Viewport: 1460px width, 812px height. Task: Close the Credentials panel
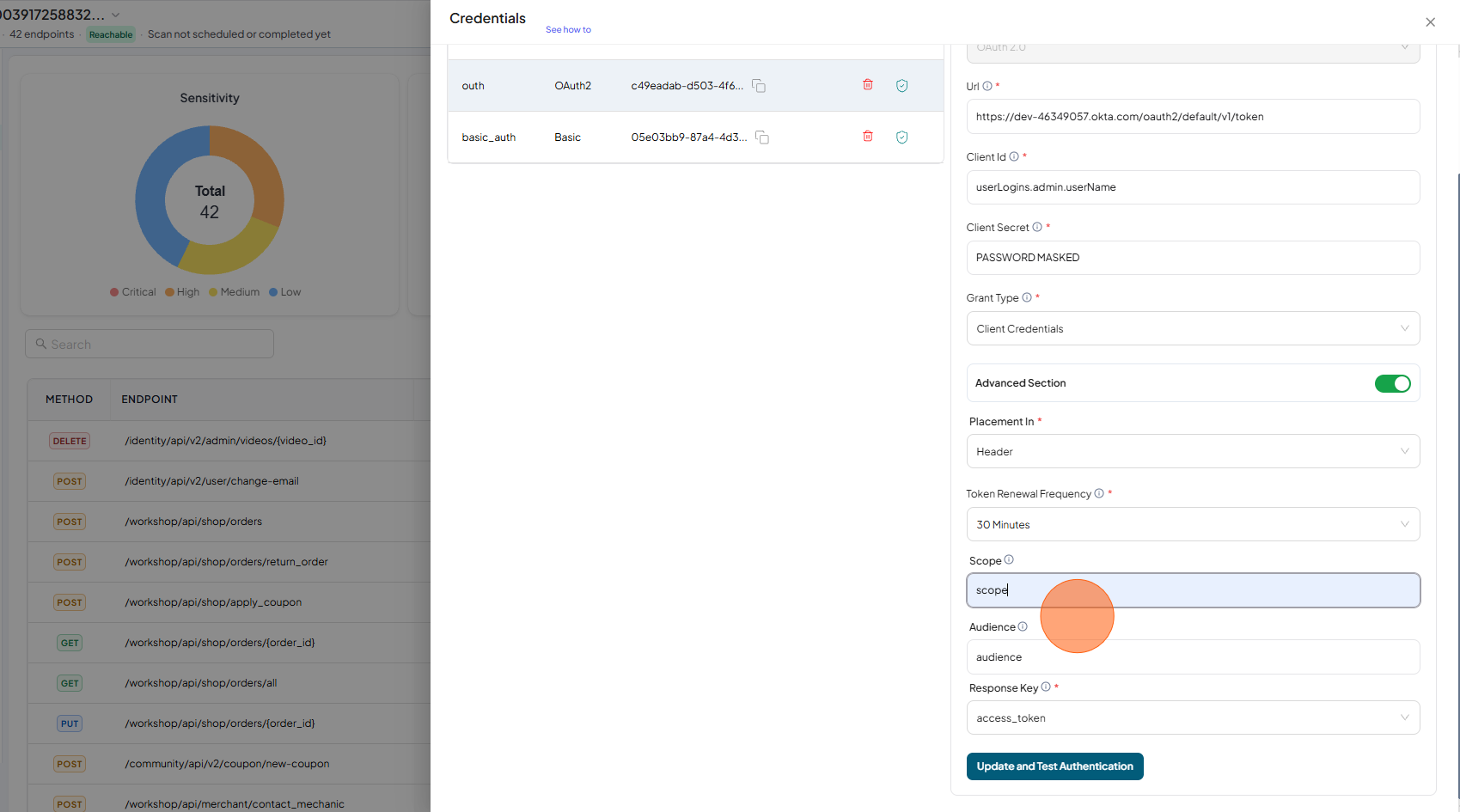1430,22
